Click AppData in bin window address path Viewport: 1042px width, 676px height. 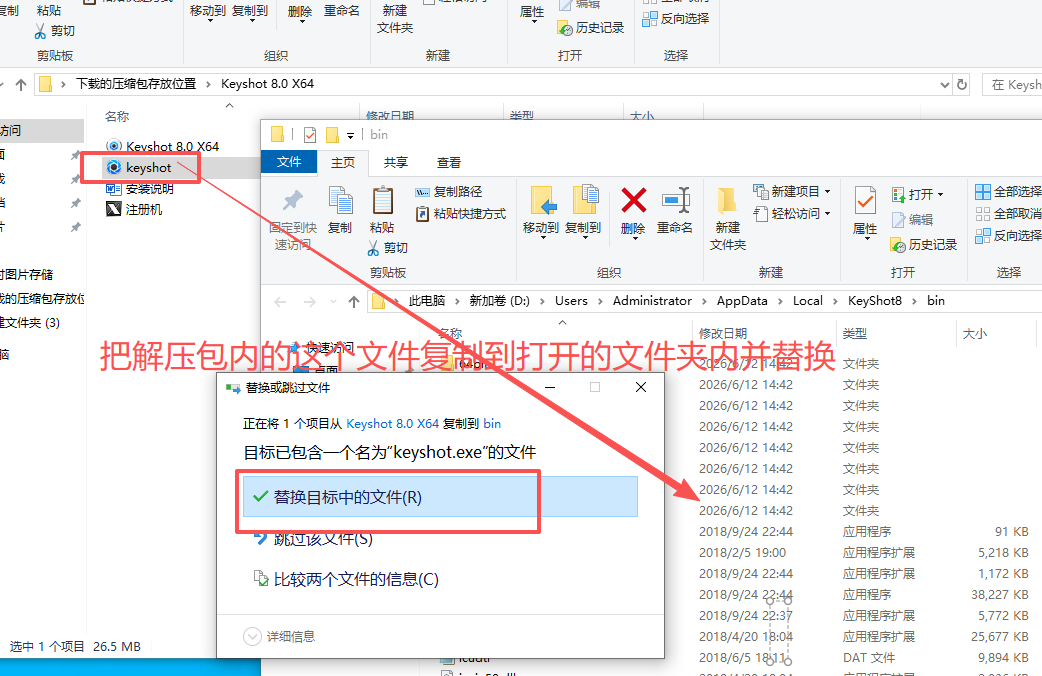coord(742,301)
